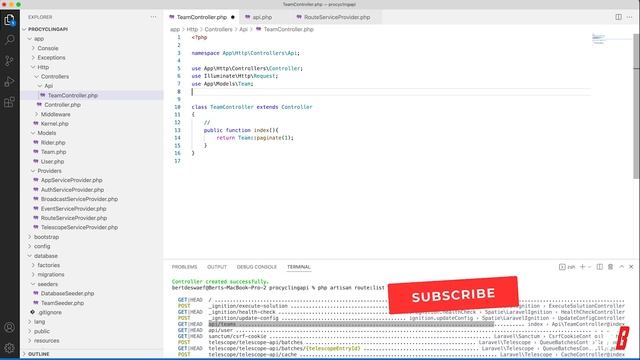Open the Extensions view

[x=9, y=102]
